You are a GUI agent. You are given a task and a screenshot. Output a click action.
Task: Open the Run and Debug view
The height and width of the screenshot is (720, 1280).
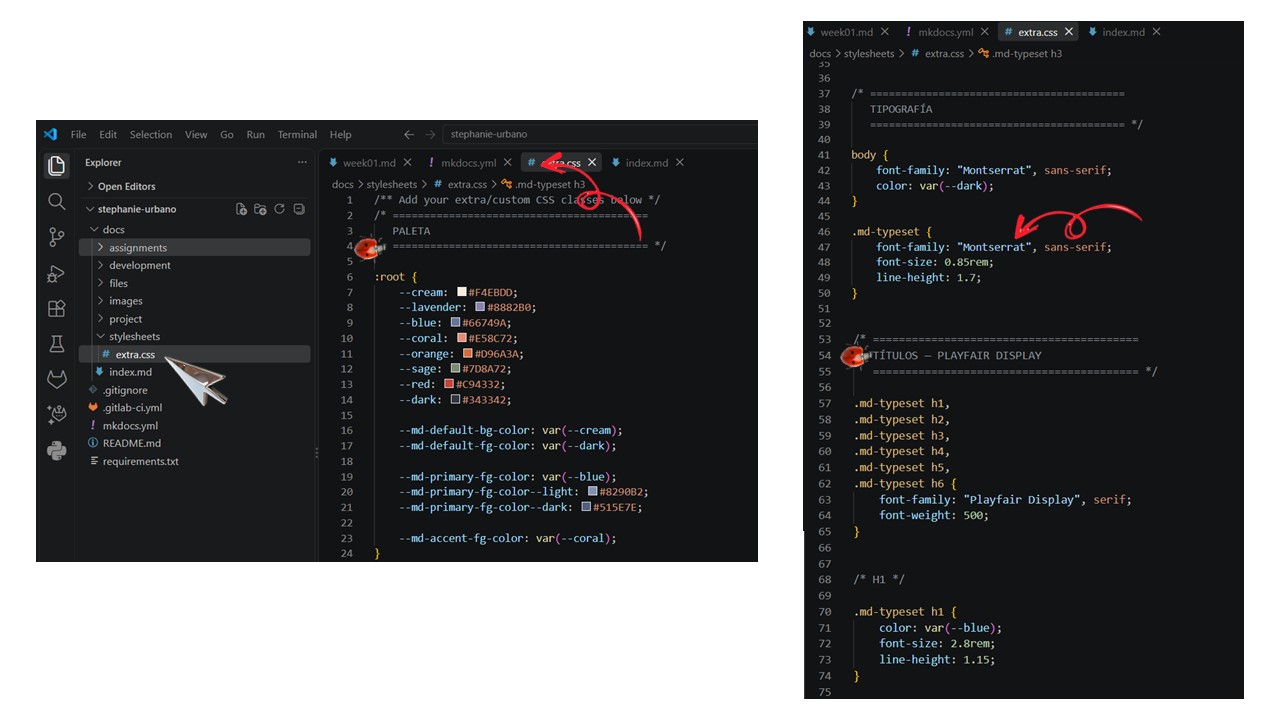tap(57, 273)
